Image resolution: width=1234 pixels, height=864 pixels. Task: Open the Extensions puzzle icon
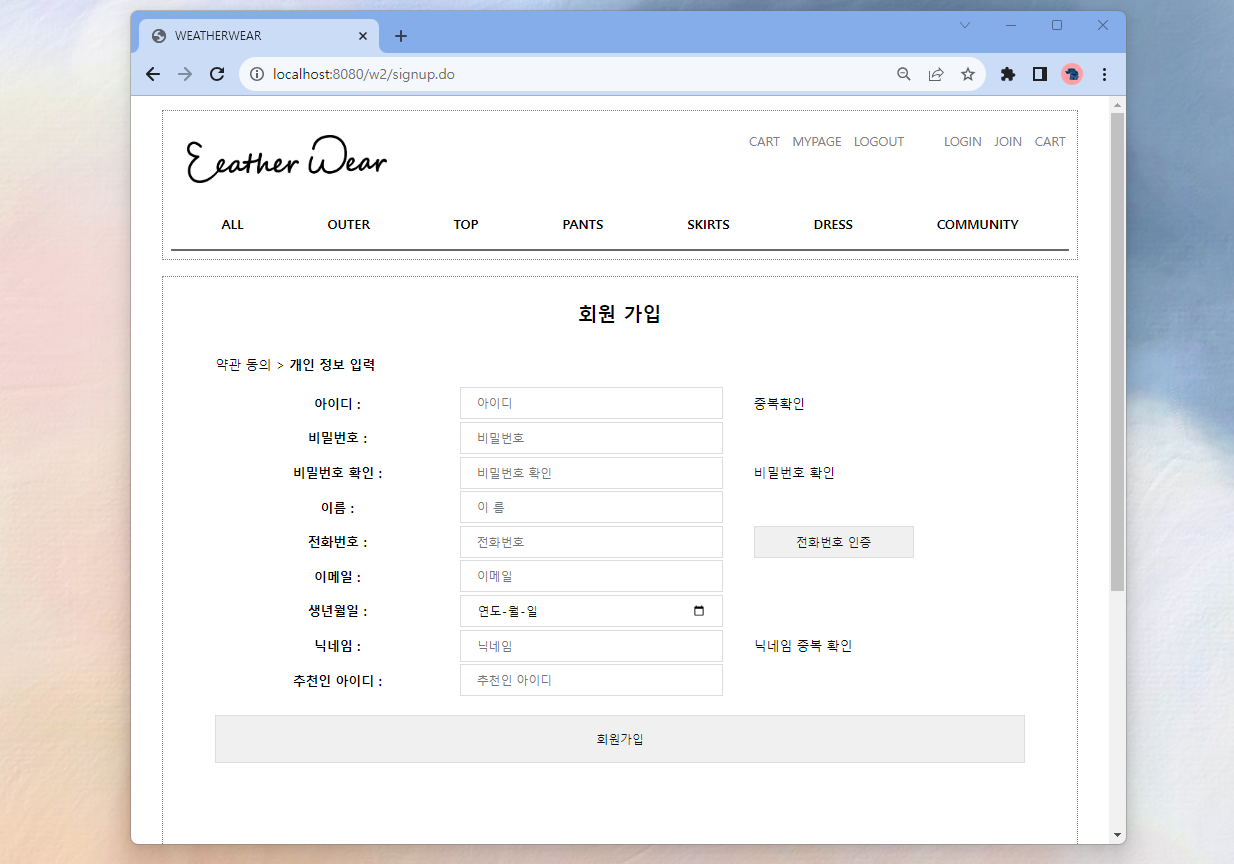coord(1008,74)
